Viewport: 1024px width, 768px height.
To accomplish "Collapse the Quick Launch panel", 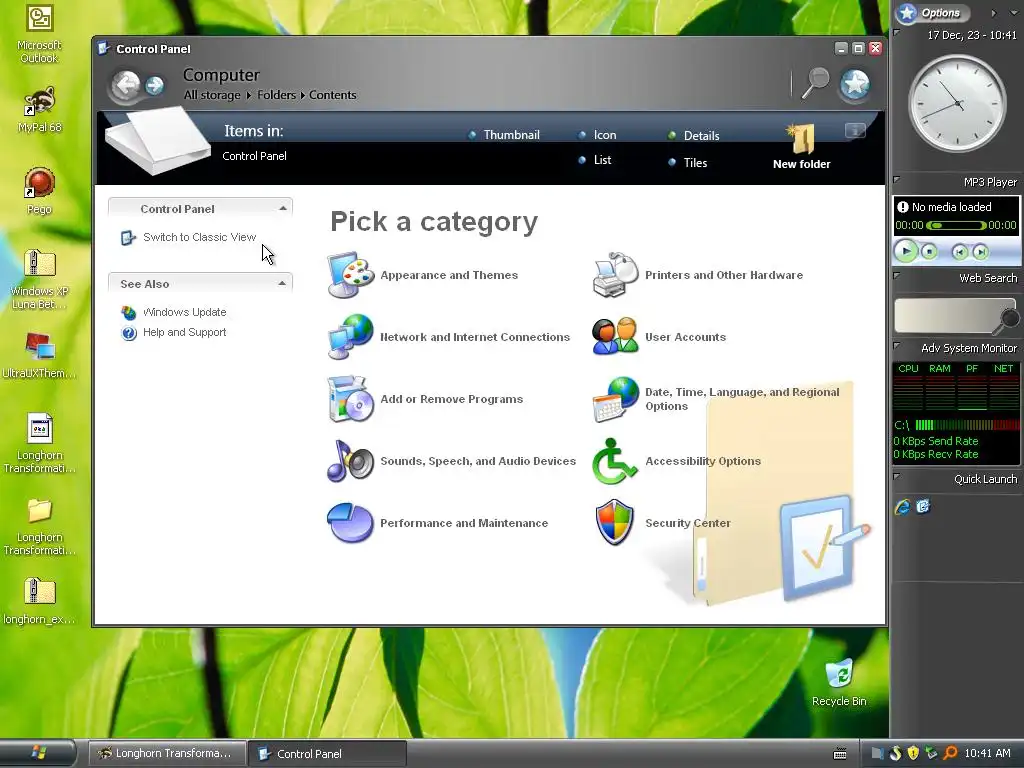I will click(897, 476).
